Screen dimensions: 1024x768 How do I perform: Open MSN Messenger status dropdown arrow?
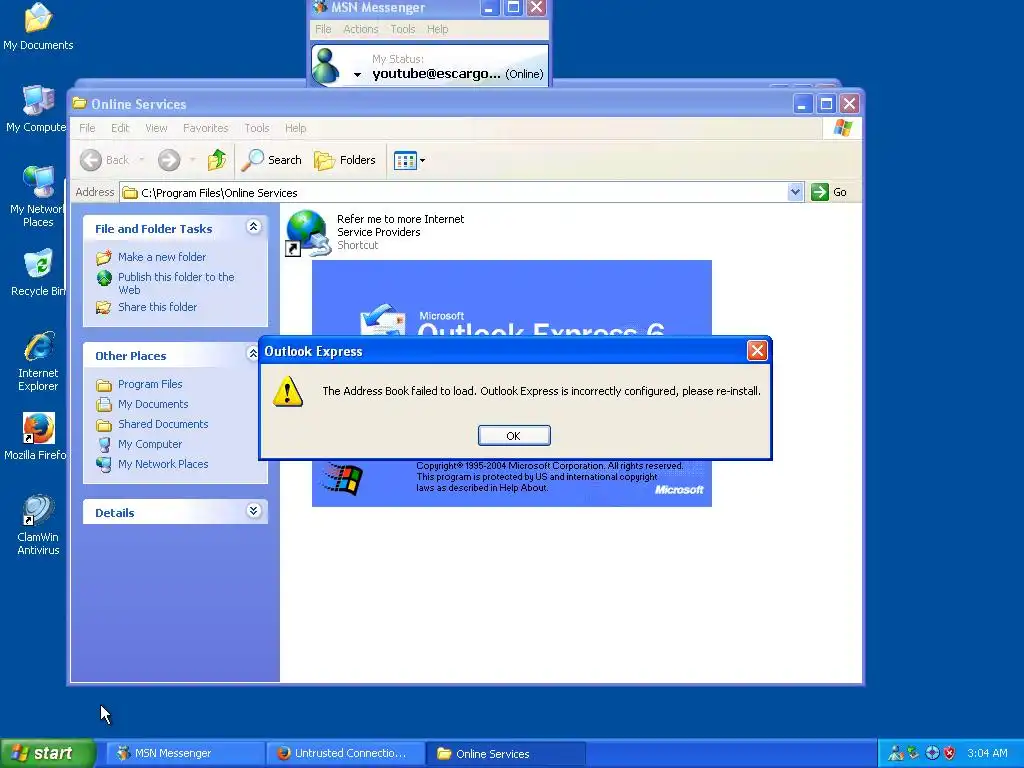pyautogui.click(x=357, y=74)
